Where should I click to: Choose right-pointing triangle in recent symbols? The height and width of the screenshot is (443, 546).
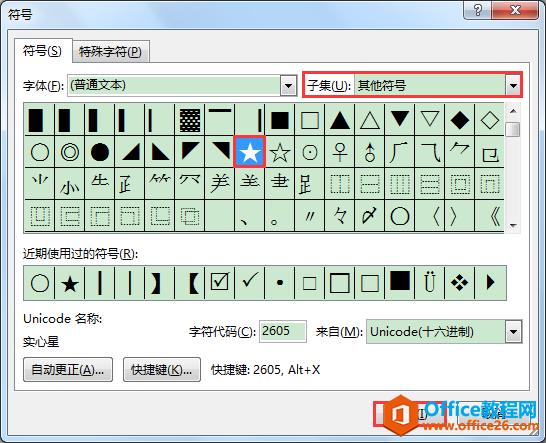490,282
